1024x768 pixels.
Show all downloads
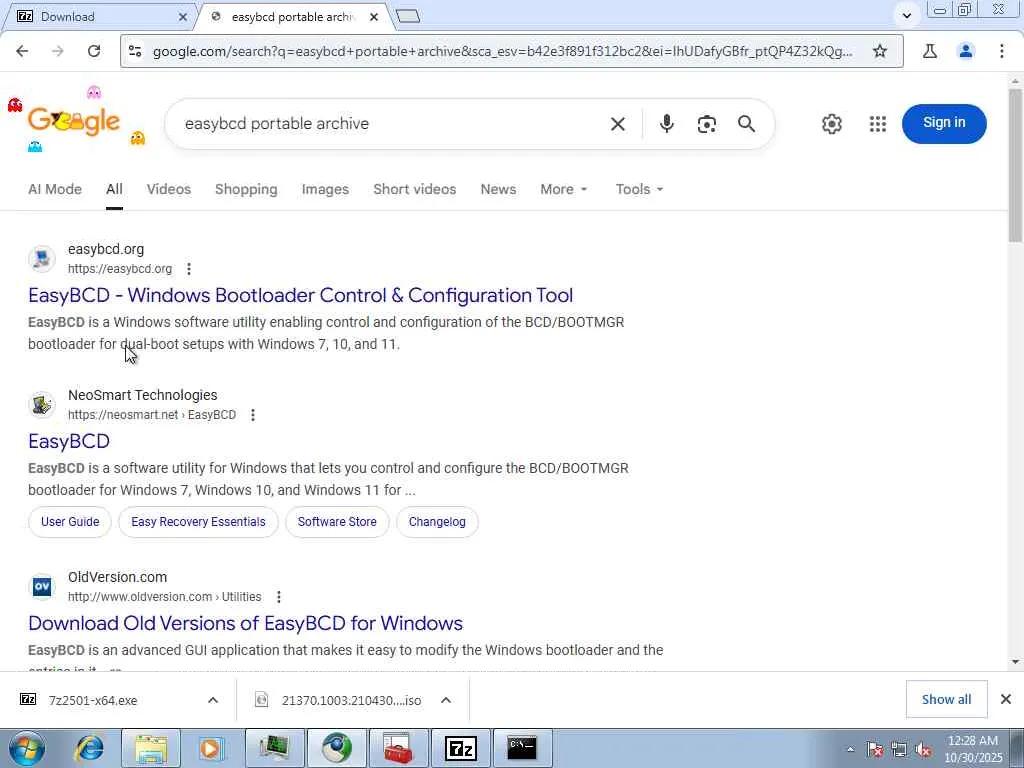(x=946, y=699)
